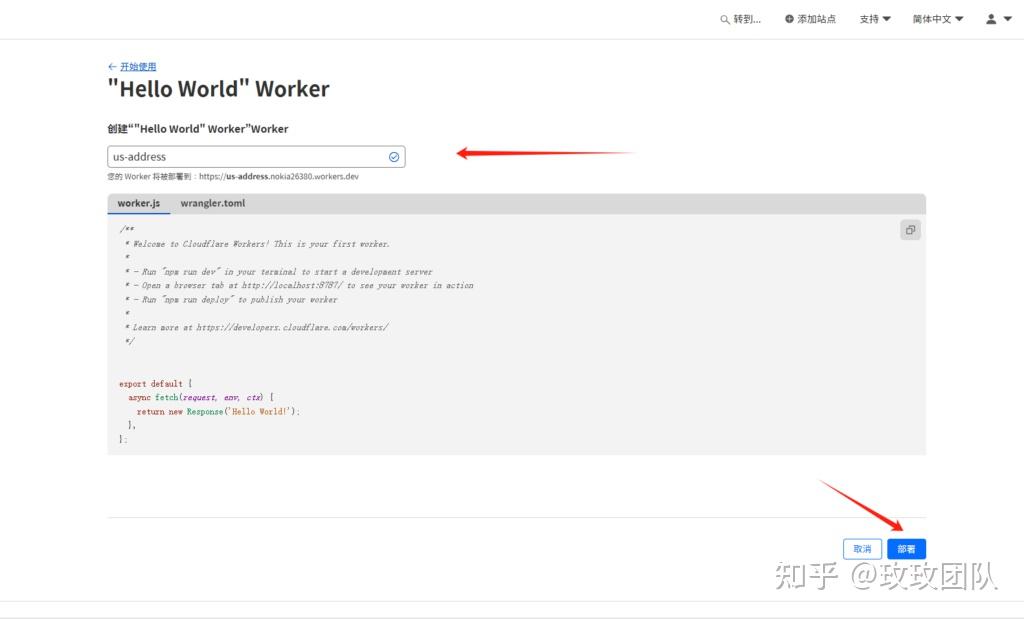Screen dimensions: 1024x619
Task: Open the 简体中文 language dropdown
Action: coord(937,18)
